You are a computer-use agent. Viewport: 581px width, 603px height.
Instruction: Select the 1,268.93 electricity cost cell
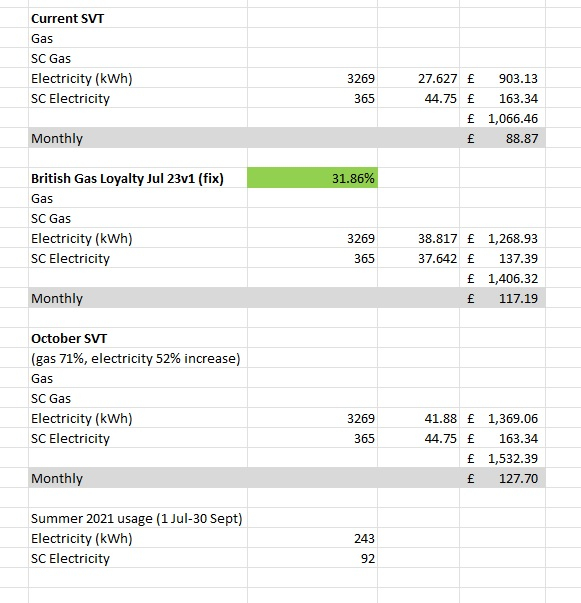pos(503,238)
